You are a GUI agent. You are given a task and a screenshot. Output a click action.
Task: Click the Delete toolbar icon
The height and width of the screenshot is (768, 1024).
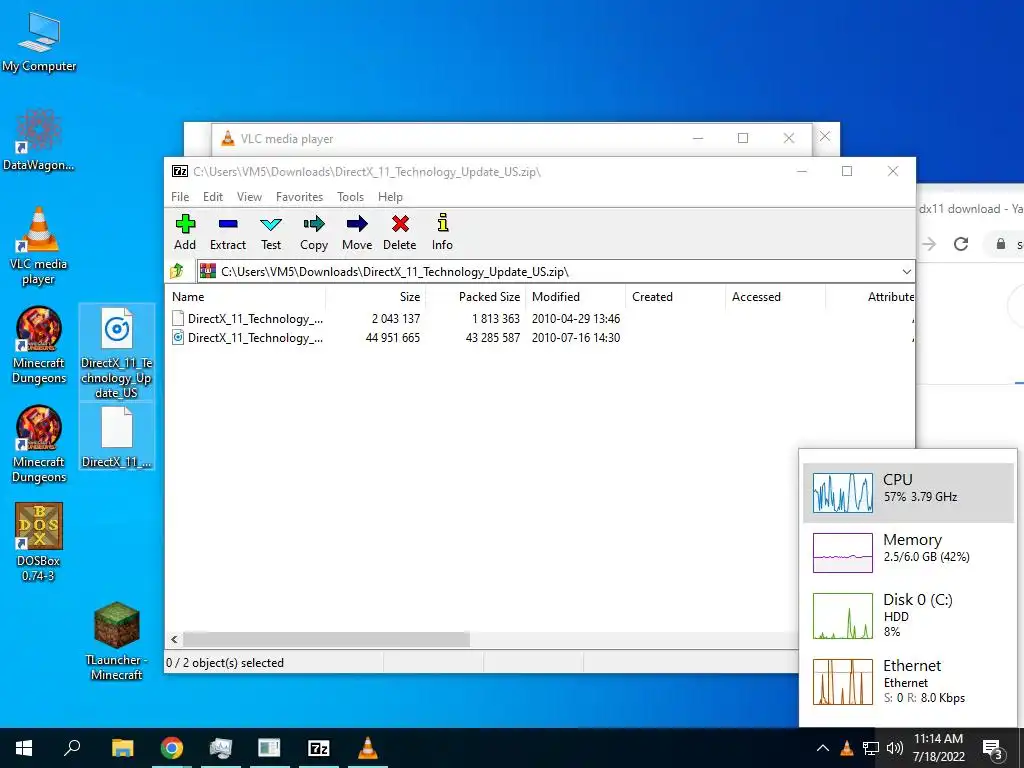click(x=400, y=232)
